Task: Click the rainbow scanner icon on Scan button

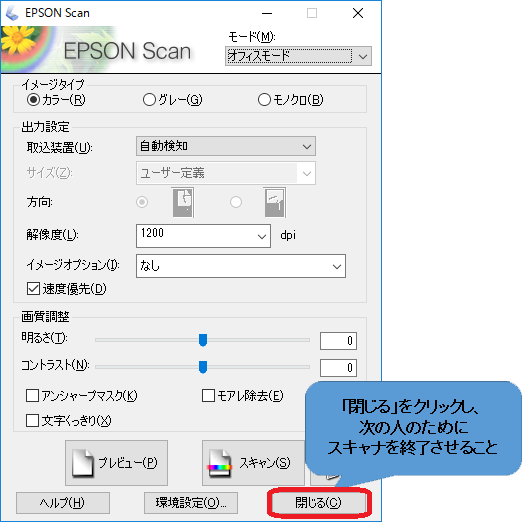Action: 219,463
